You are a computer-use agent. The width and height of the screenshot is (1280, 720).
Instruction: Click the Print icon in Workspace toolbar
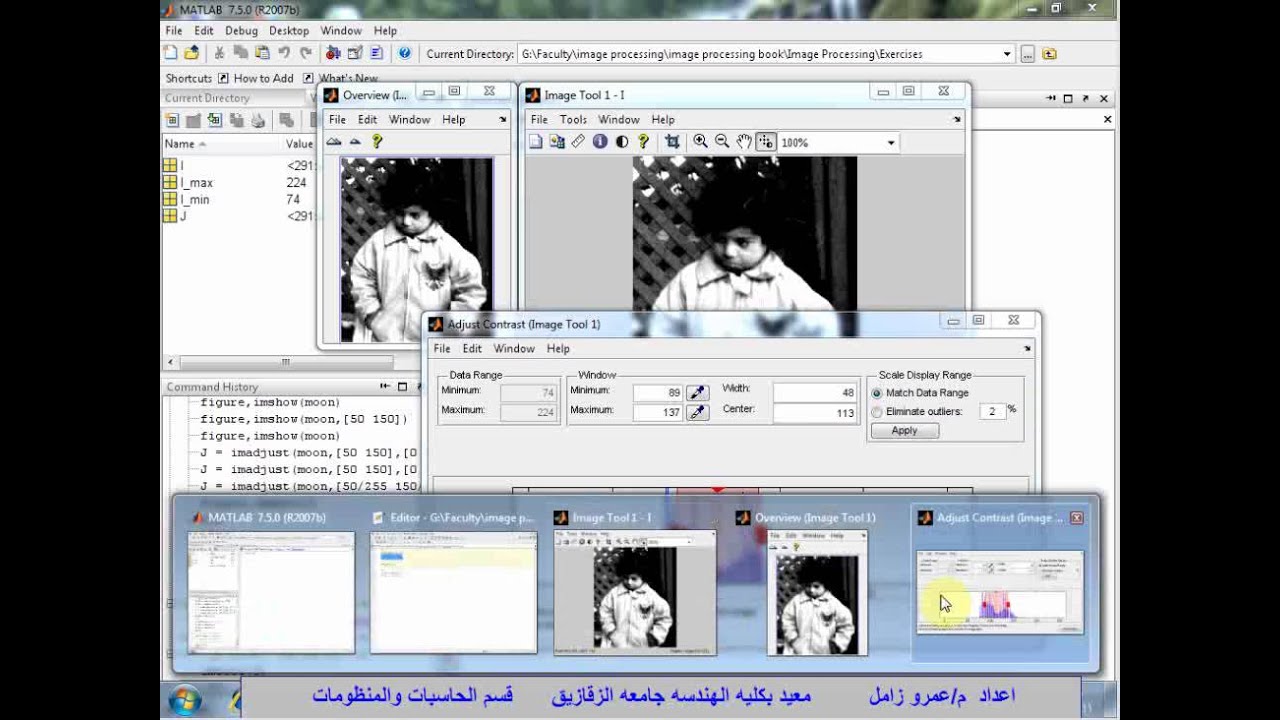[x=258, y=120]
